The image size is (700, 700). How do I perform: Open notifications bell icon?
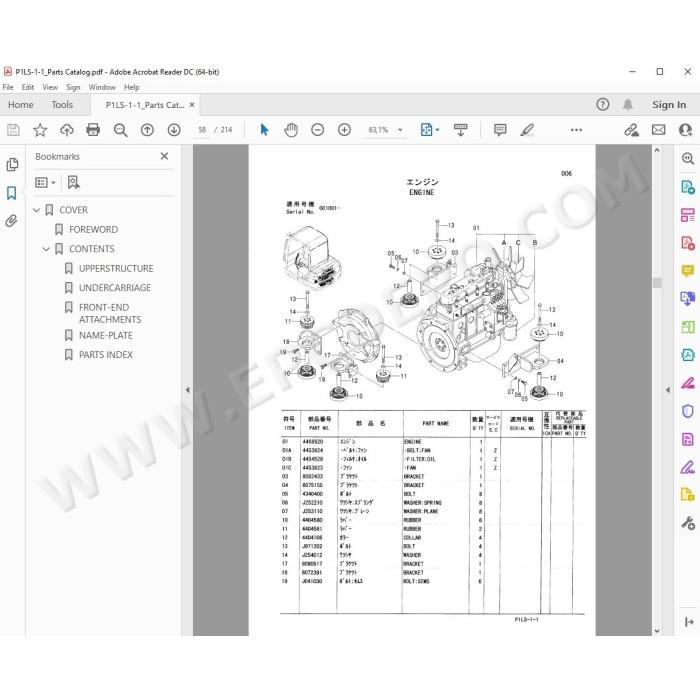point(628,104)
